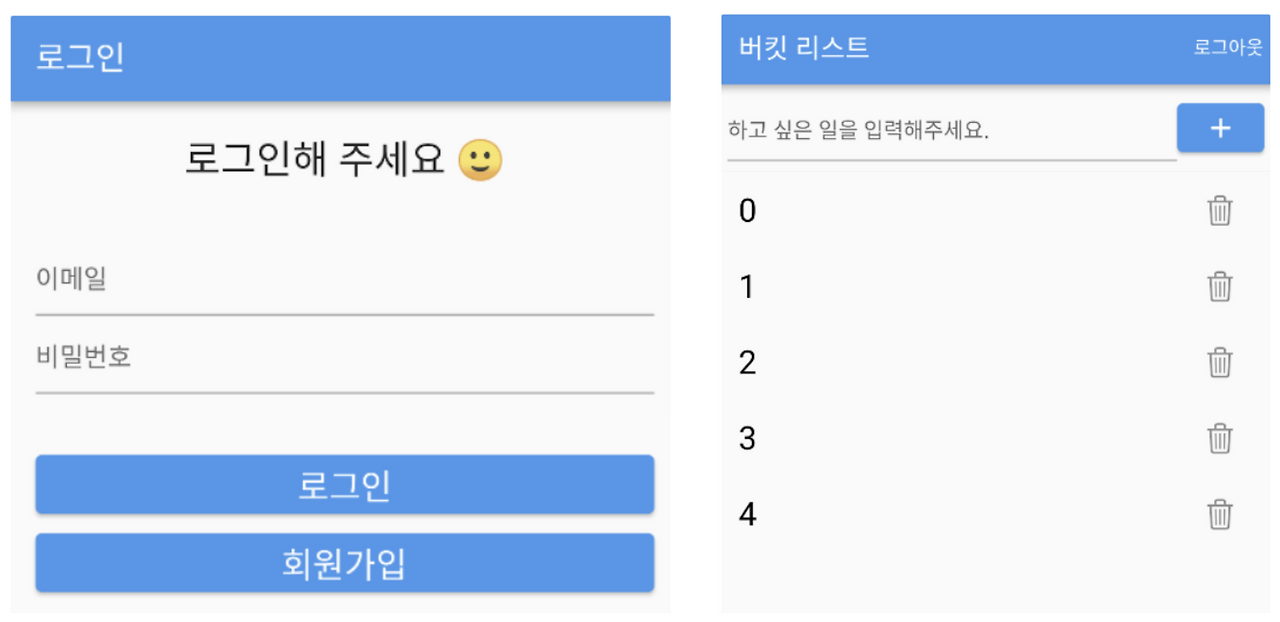Focus the 이메일 email field
The image size is (1280, 622).
coord(344,281)
